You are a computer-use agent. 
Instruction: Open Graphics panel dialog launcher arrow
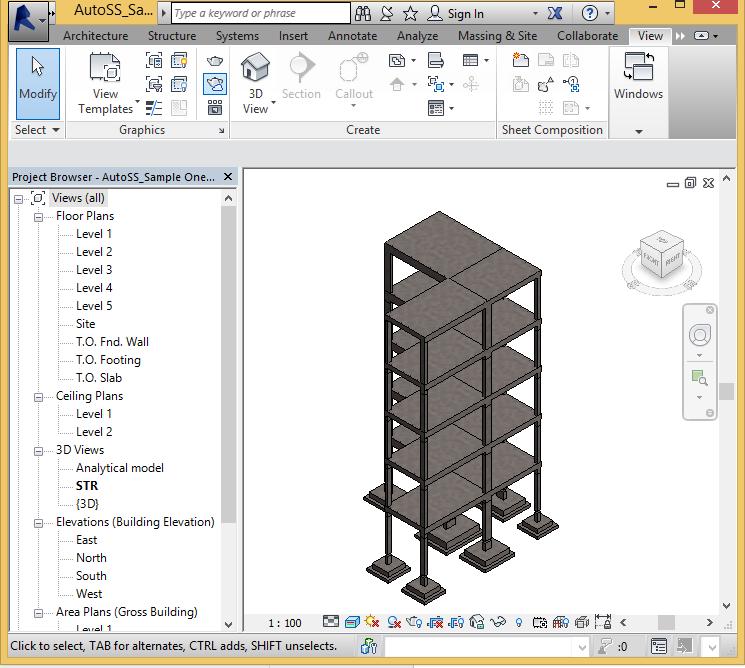(x=221, y=130)
